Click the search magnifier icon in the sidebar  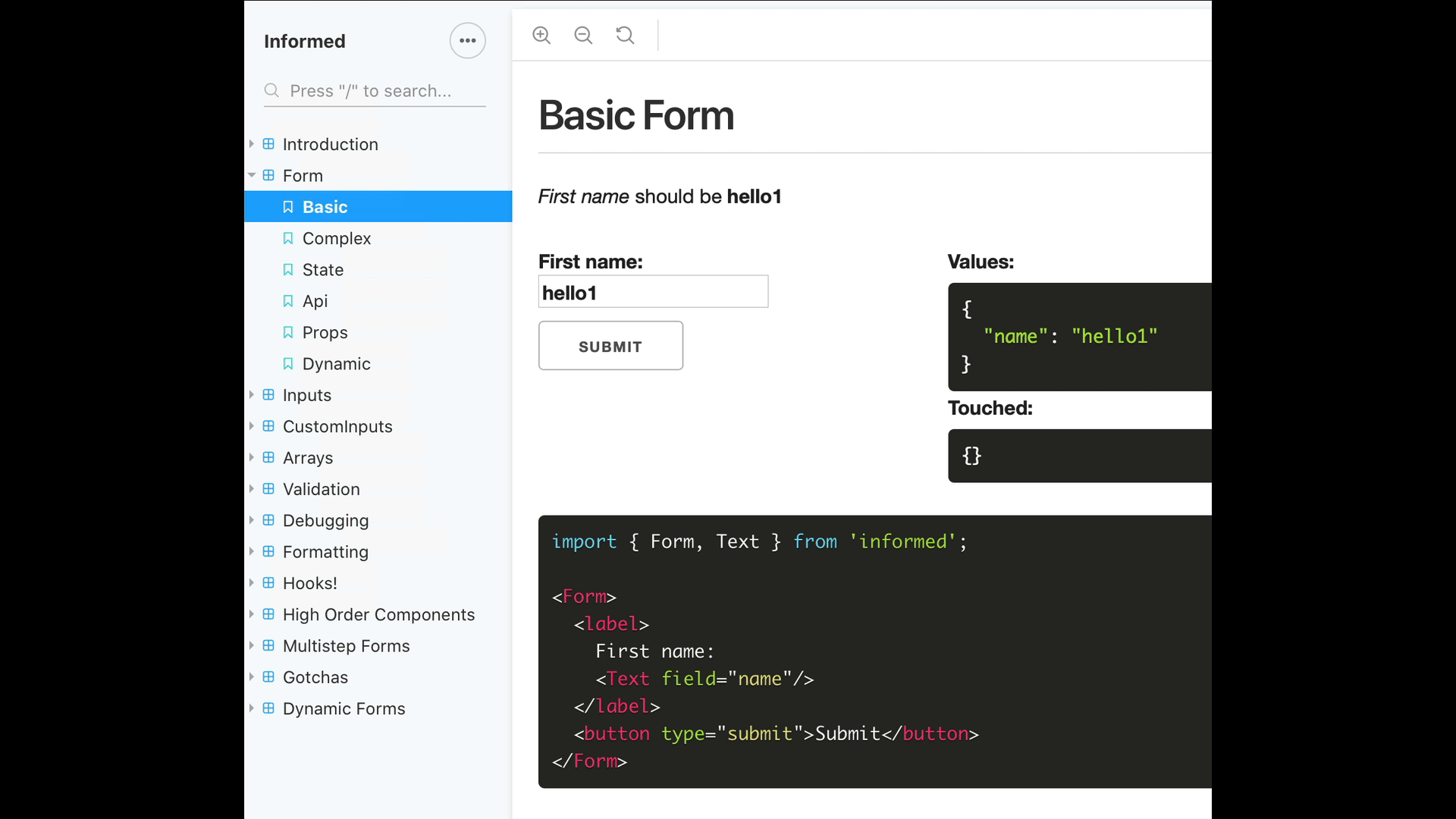tap(271, 90)
